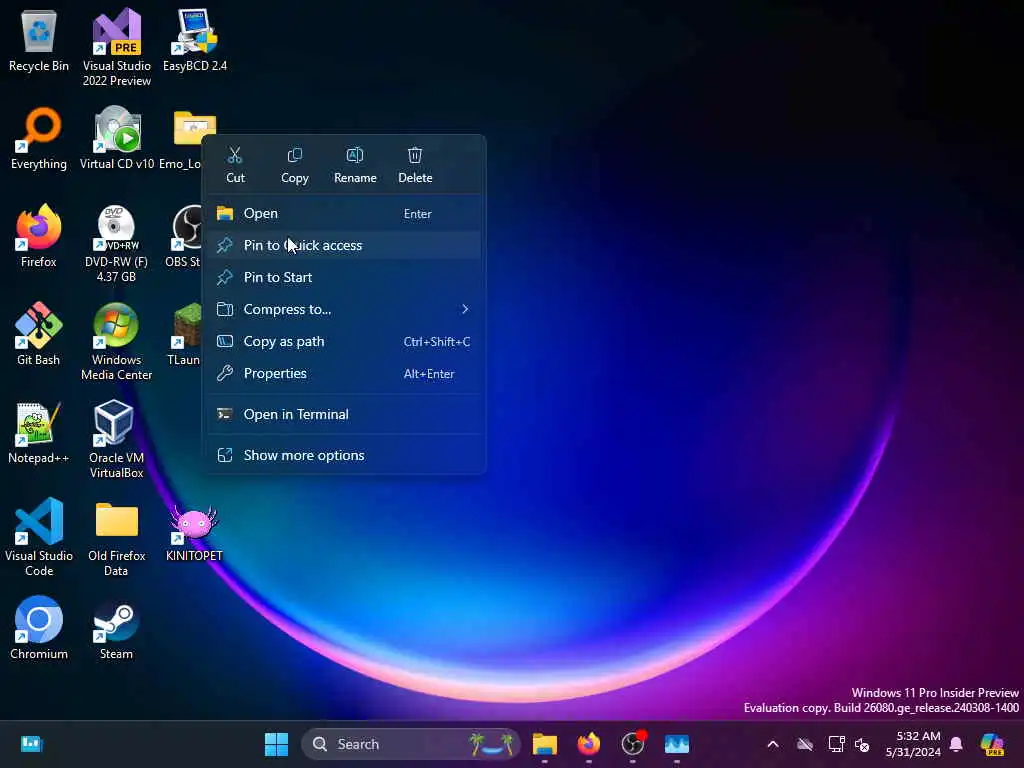The height and width of the screenshot is (768, 1024).
Task: Click the taskbar Search box
Action: click(411, 744)
